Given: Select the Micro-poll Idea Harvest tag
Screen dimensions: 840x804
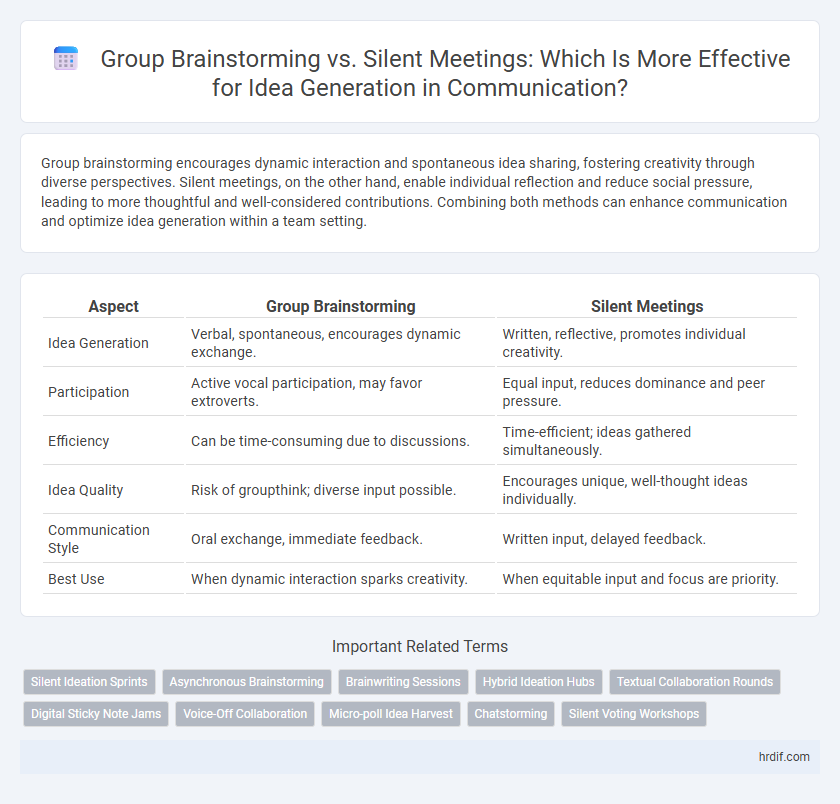Looking at the screenshot, I should pyautogui.click(x=391, y=714).
